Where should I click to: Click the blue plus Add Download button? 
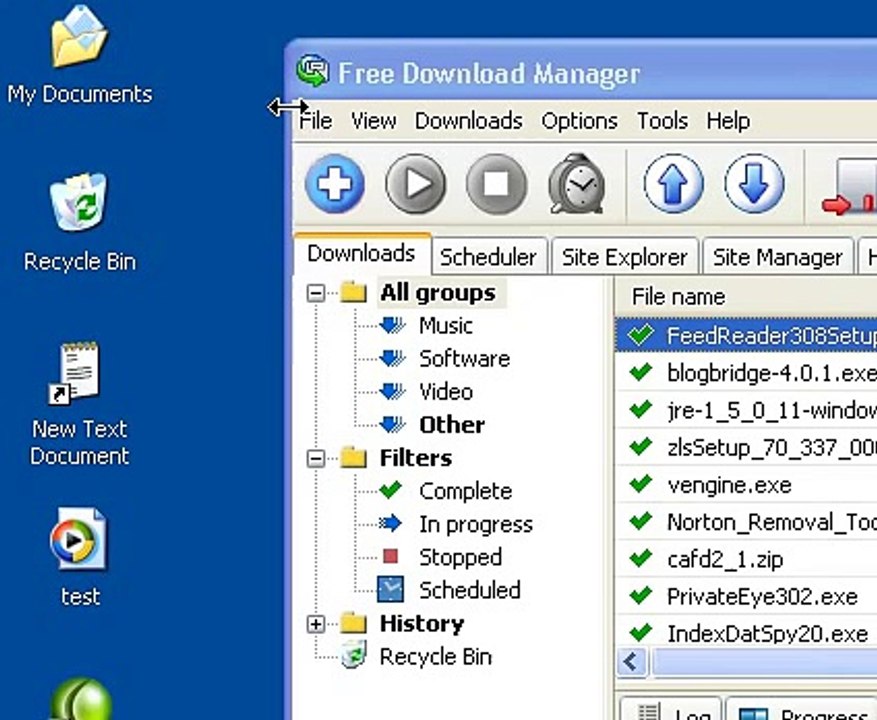[x=335, y=183]
